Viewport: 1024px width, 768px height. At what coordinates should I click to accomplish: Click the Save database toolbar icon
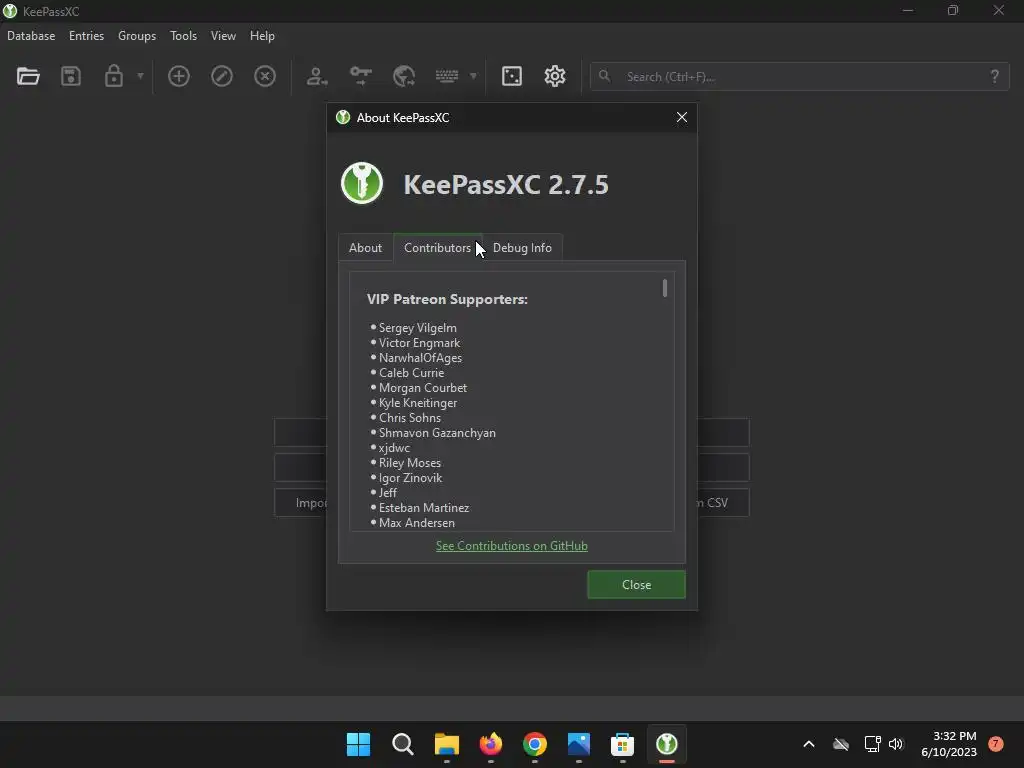[71, 76]
